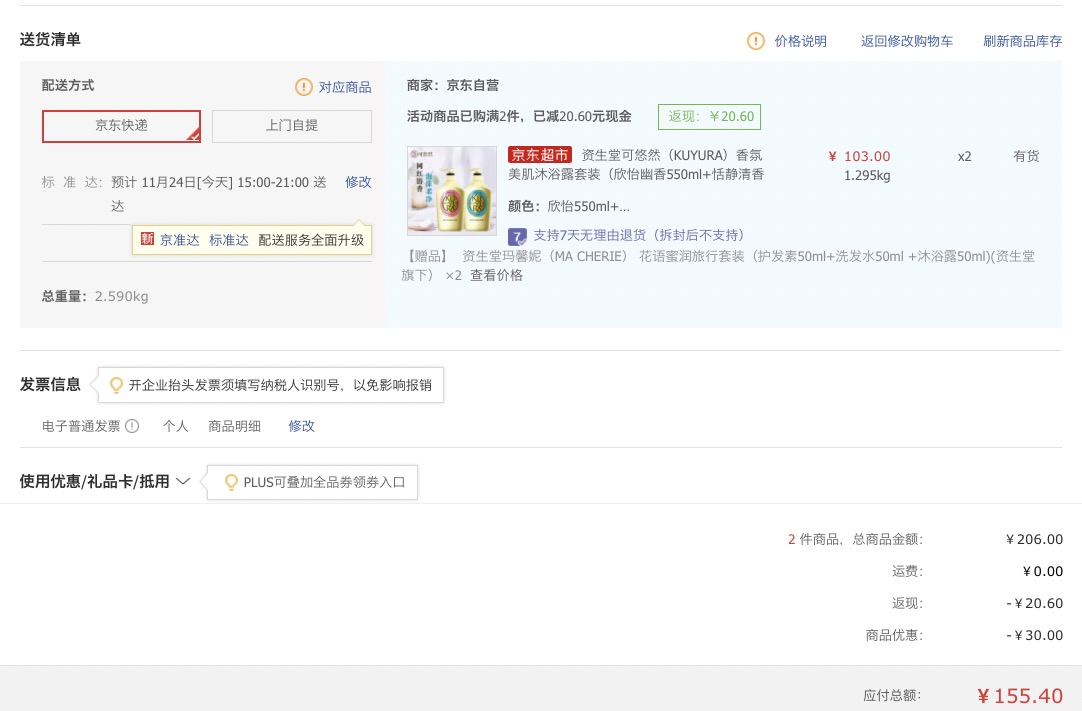Click 商品明细 invoice content text
1082x711 pixels.
click(235, 426)
